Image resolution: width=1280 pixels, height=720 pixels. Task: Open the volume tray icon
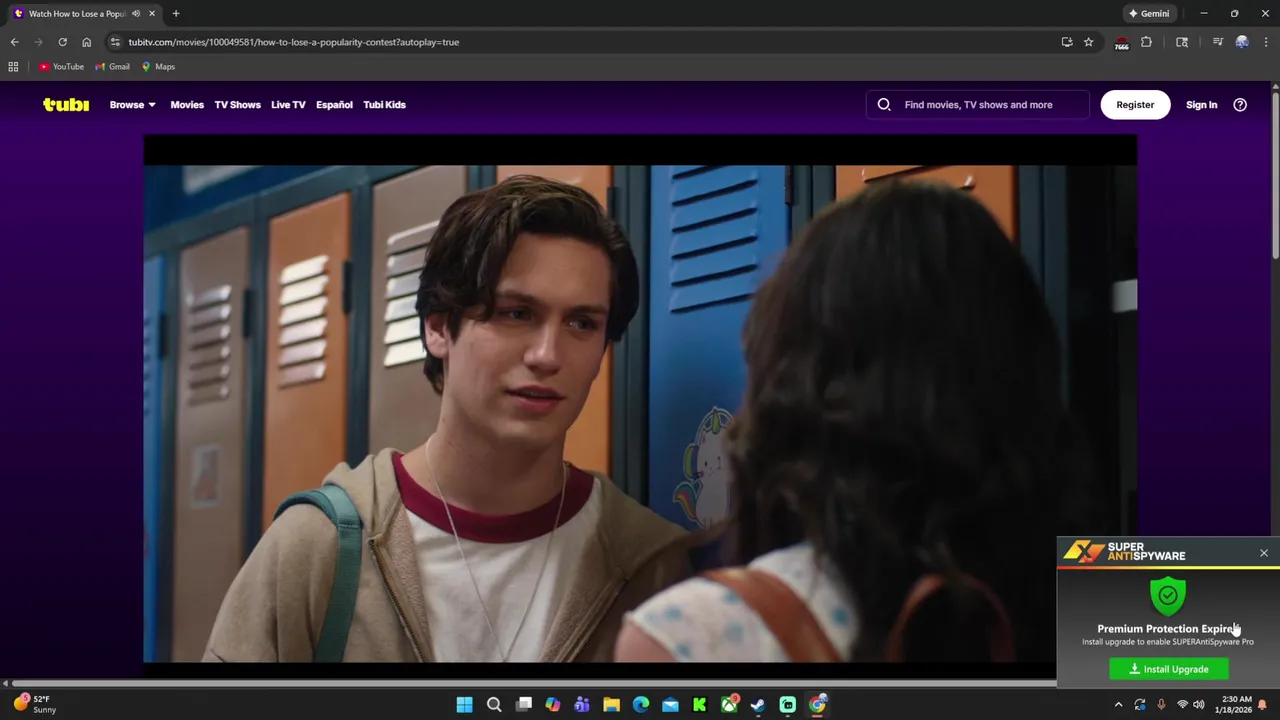[1198, 705]
